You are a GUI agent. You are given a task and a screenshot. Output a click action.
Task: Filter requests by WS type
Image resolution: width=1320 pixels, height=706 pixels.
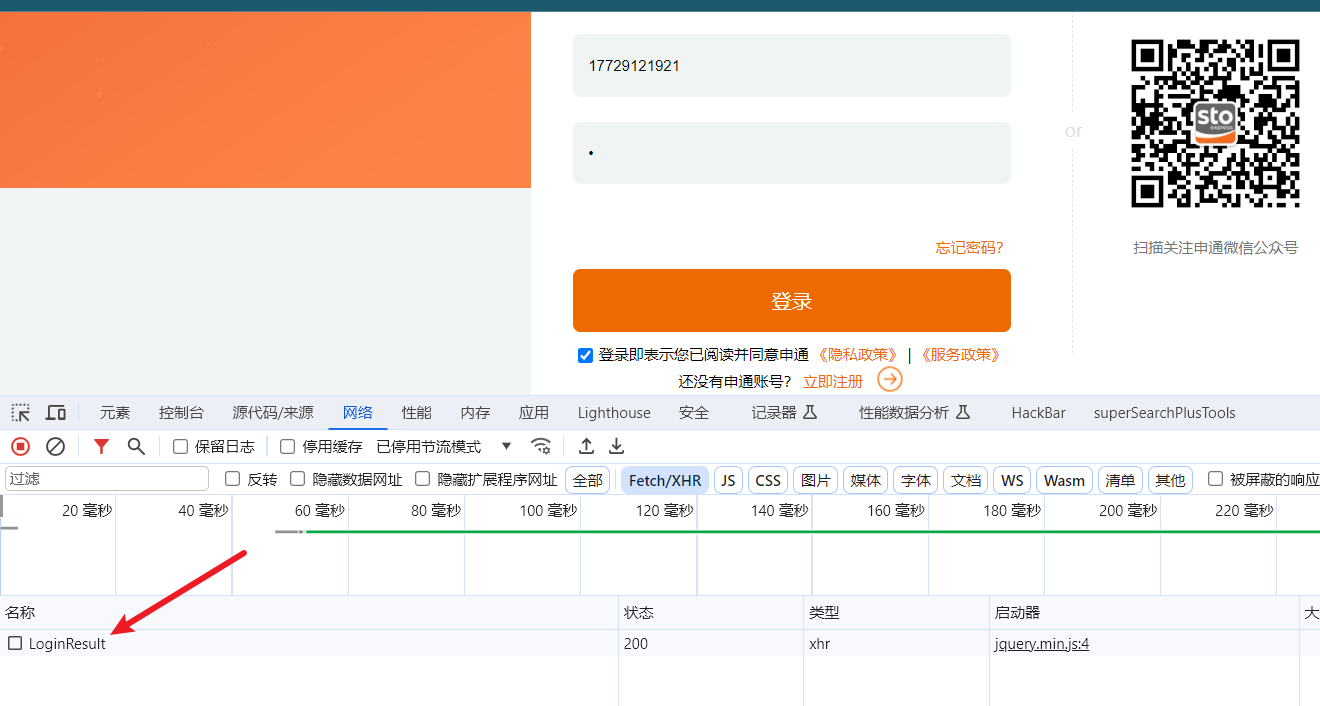(1013, 480)
